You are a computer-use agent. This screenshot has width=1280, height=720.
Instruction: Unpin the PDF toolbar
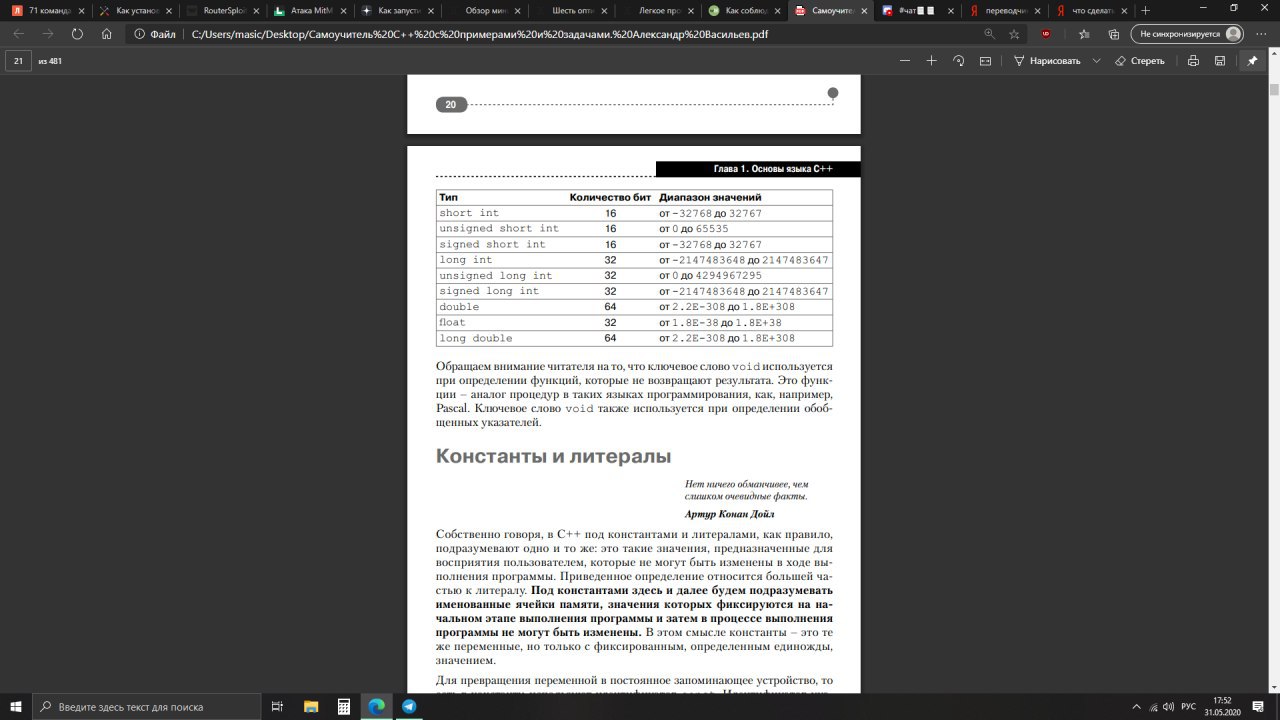click(1252, 61)
